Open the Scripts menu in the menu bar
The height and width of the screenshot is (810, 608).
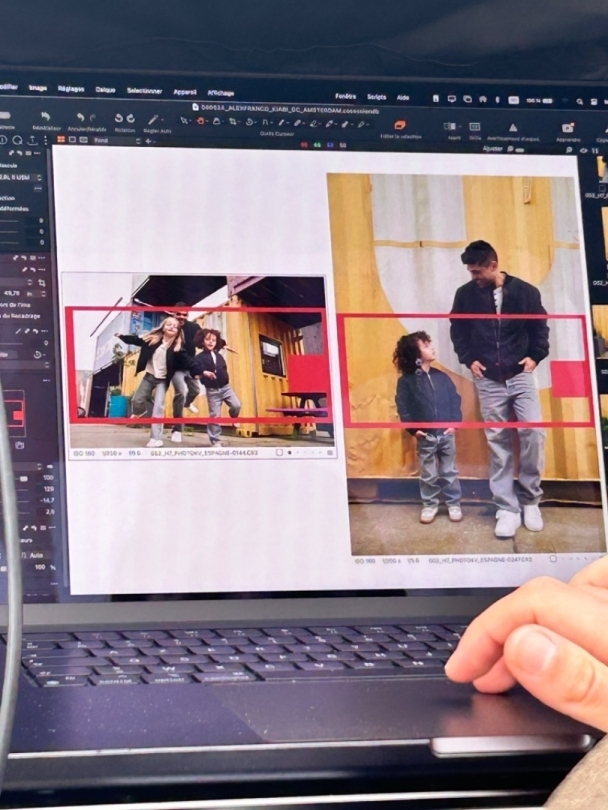tap(376, 97)
